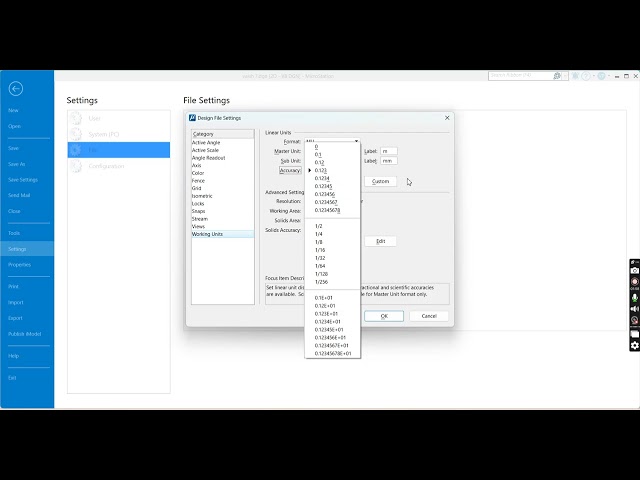This screenshot has height=480, width=640.
Task: Click the Configuration settings gear icon
Action: click(x=76, y=166)
